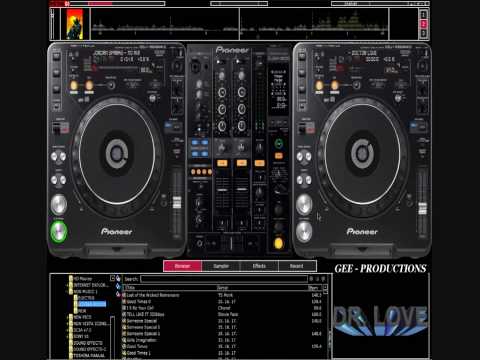This screenshot has height=360, width=480.
Task: Toggle the first orange channel cue button
Action: click(222, 163)
